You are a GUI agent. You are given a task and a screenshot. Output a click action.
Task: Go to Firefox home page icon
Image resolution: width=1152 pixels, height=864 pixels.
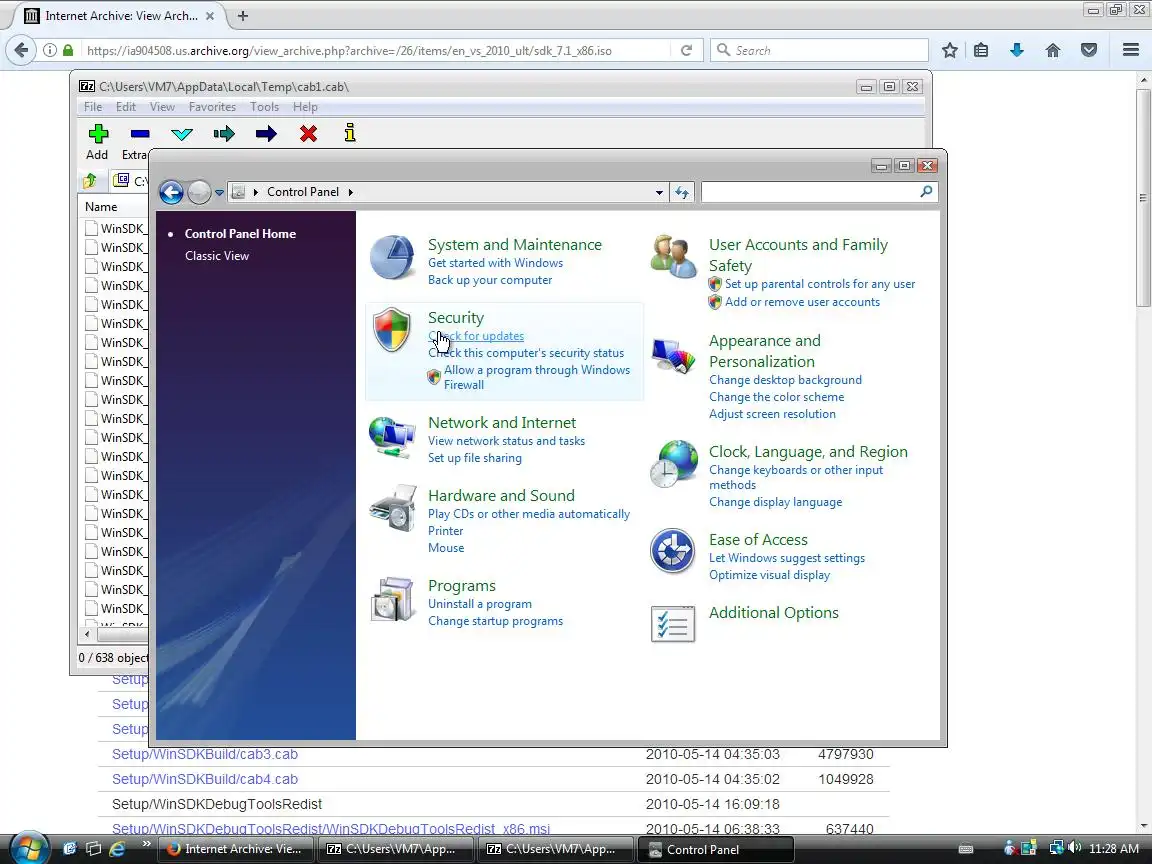pos(1053,50)
